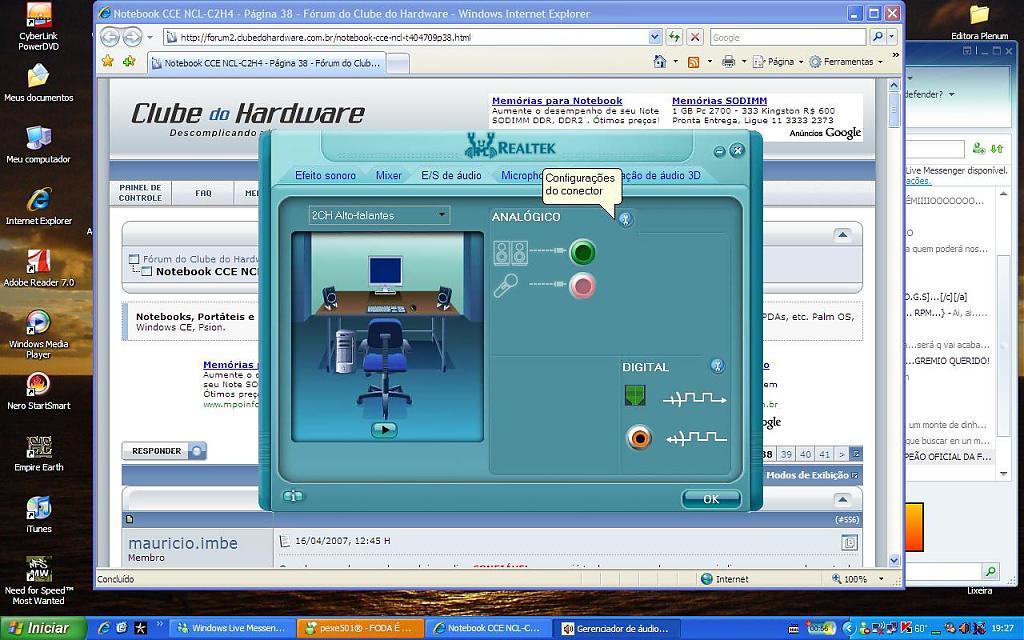Click the Add to Favorites icon

(129, 61)
